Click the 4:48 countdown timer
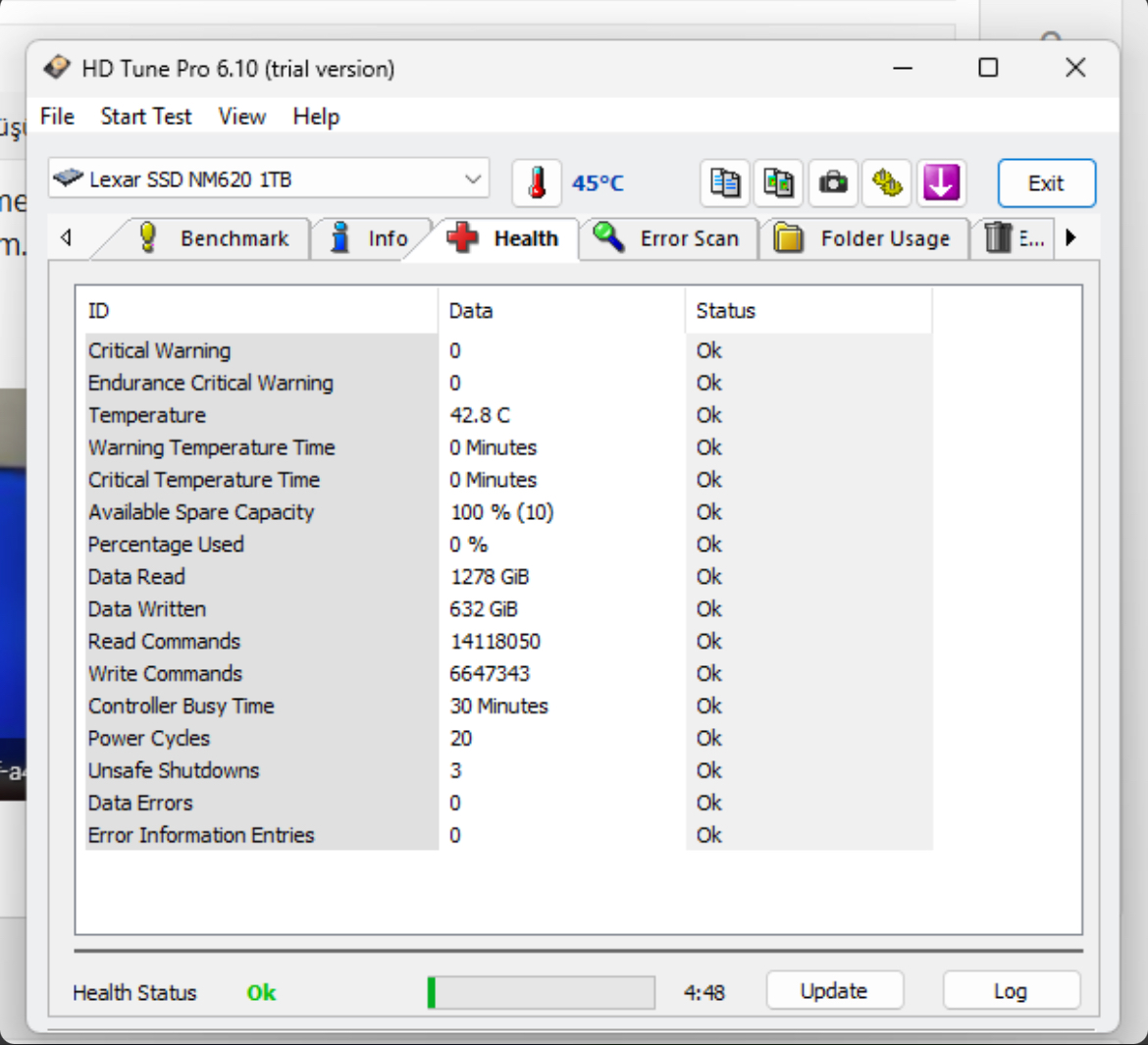This screenshot has width=1148, height=1045. pos(704,992)
